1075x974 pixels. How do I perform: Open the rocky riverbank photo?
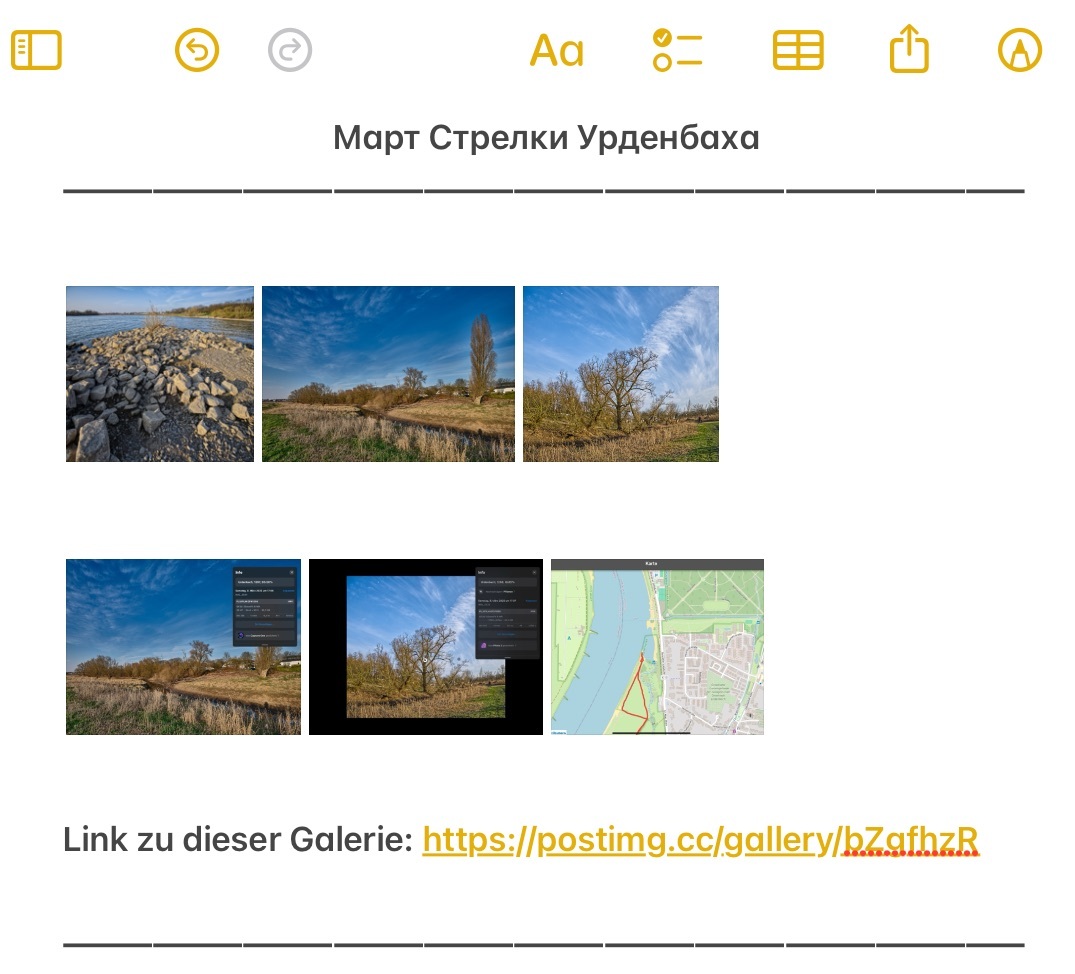160,374
